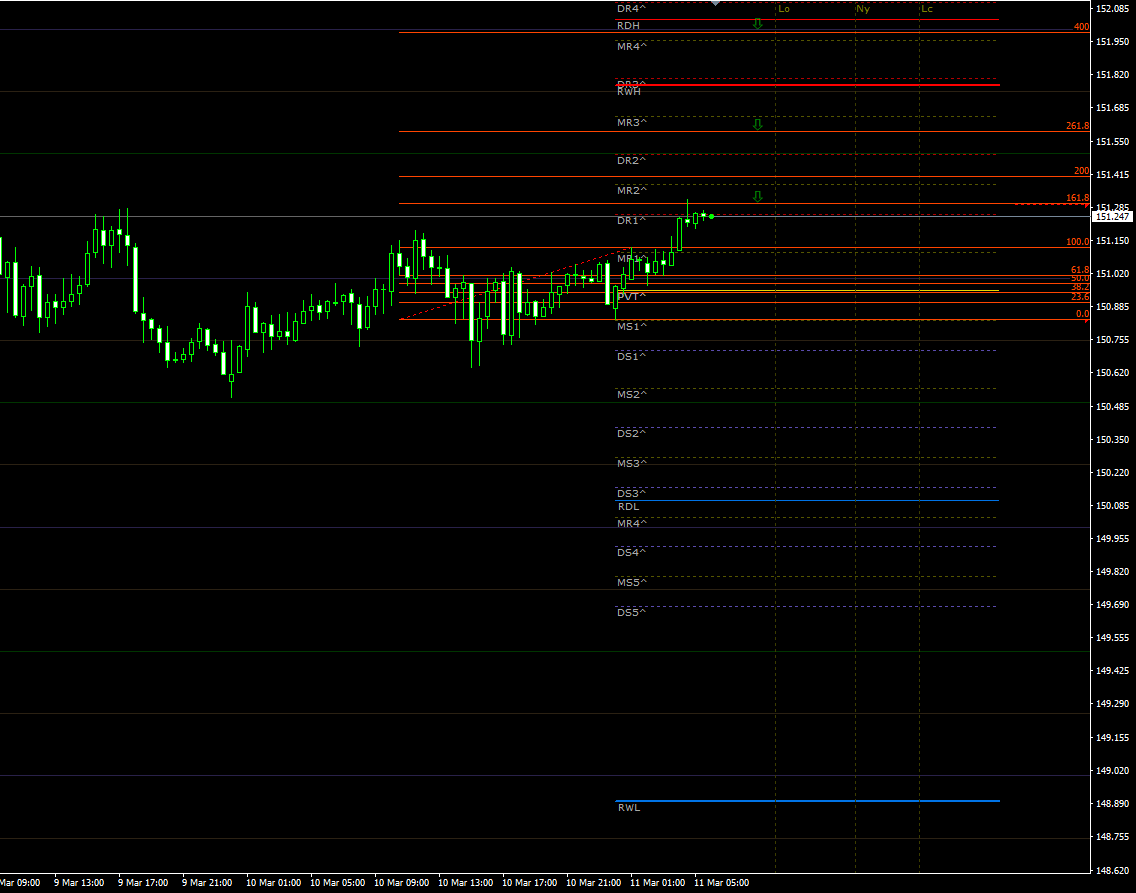This screenshot has width=1136, height=893.
Task: Click the green down arrow below the RDH line
Action: pyautogui.click(x=758, y=23)
